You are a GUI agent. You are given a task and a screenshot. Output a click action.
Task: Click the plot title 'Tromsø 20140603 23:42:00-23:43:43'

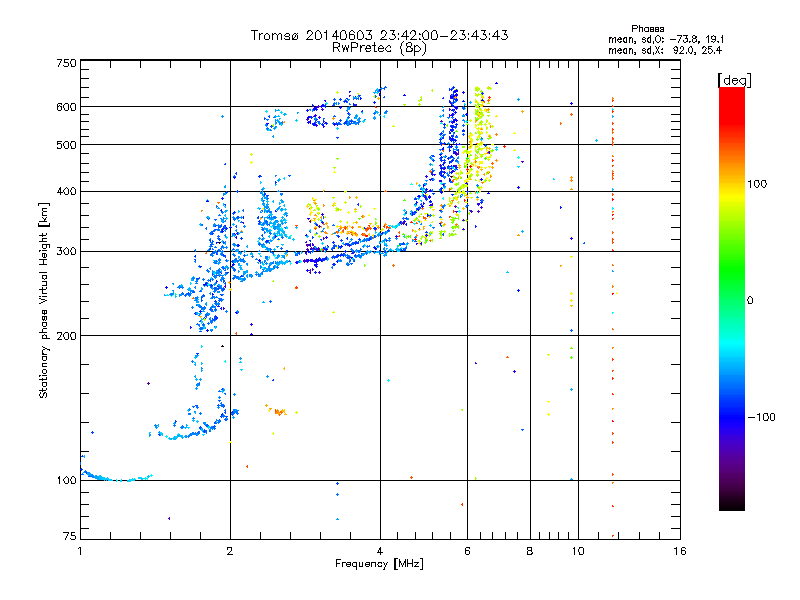coord(379,35)
